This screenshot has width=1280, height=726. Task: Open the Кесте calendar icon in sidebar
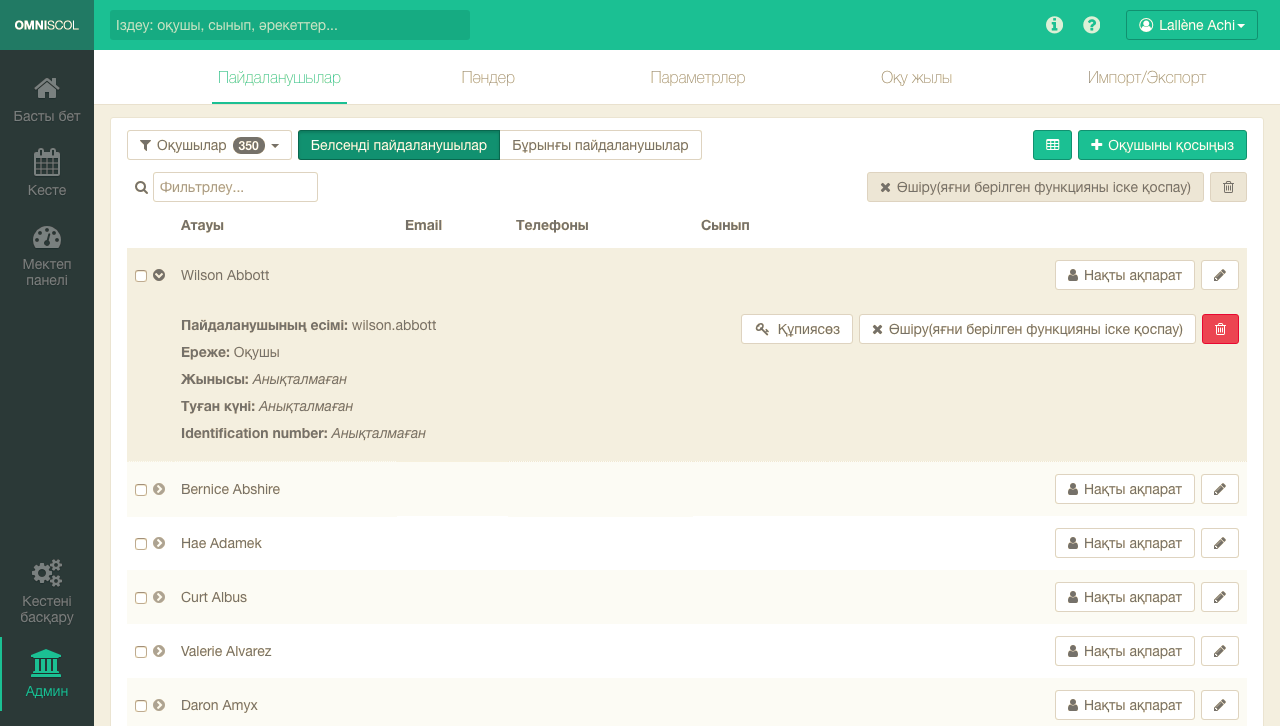(x=46, y=162)
